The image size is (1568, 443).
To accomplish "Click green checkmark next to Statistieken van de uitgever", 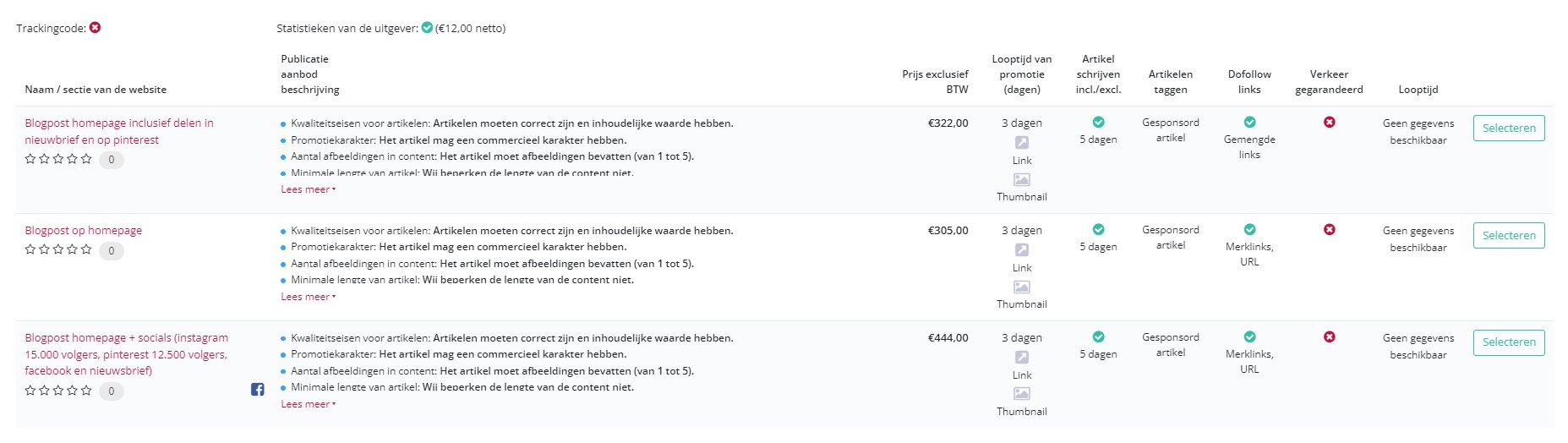I will (428, 28).
